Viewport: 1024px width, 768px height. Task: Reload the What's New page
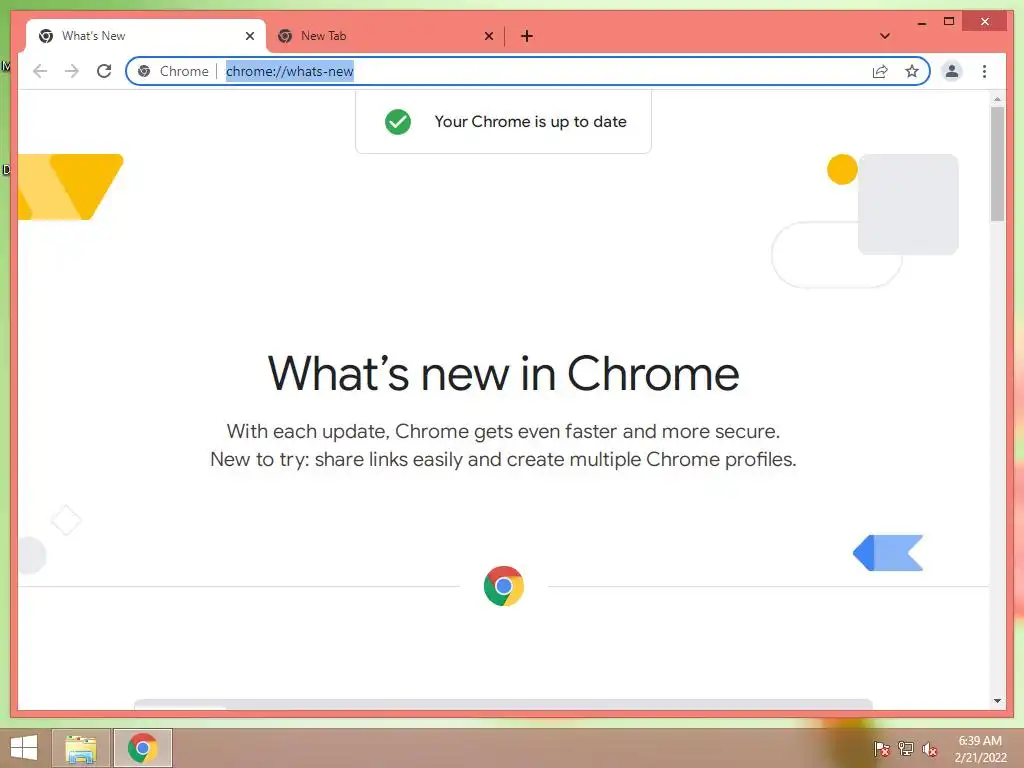[x=104, y=71]
